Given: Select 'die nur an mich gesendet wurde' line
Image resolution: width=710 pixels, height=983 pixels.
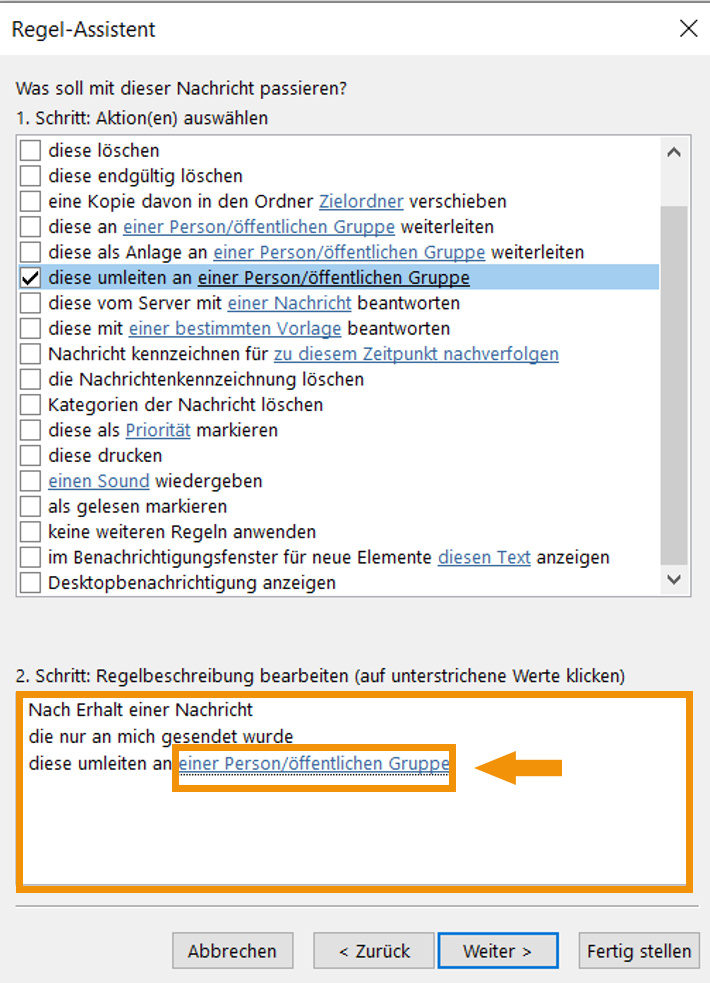Looking at the screenshot, I should pyautogui.click(x=160, y=736).
